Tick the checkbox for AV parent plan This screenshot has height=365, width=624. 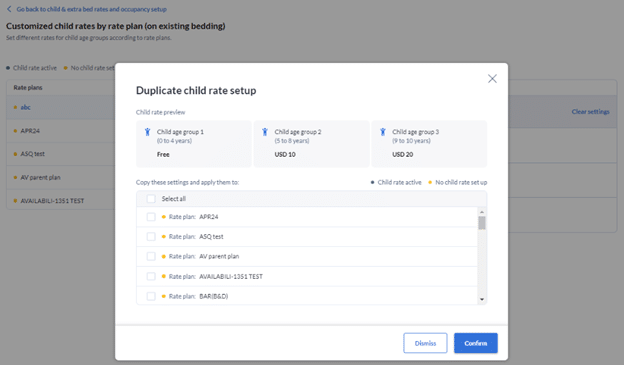point(151,256)
